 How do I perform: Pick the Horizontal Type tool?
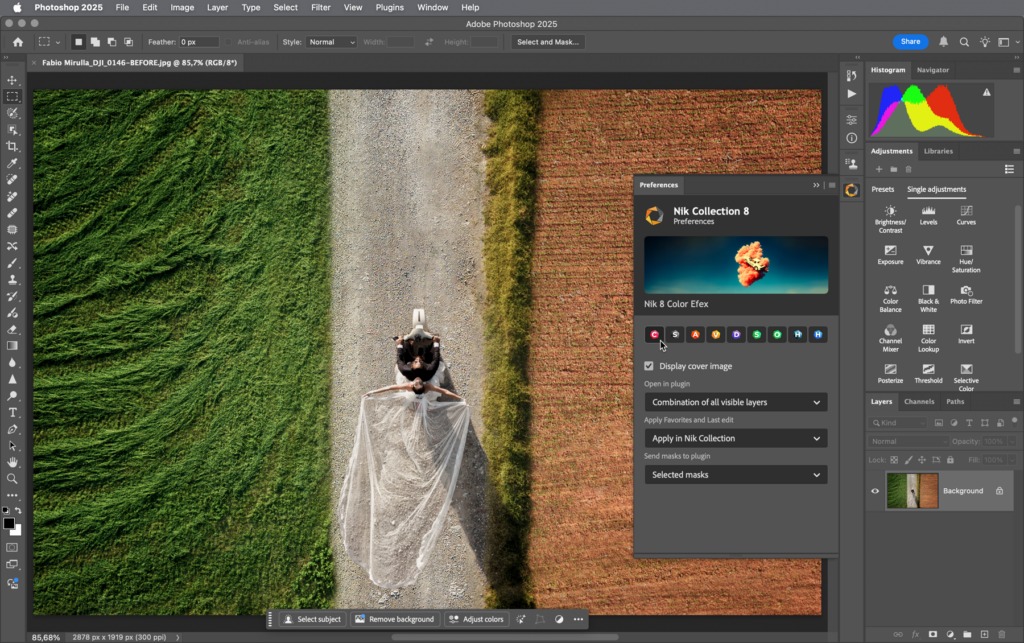coord(12,412)
